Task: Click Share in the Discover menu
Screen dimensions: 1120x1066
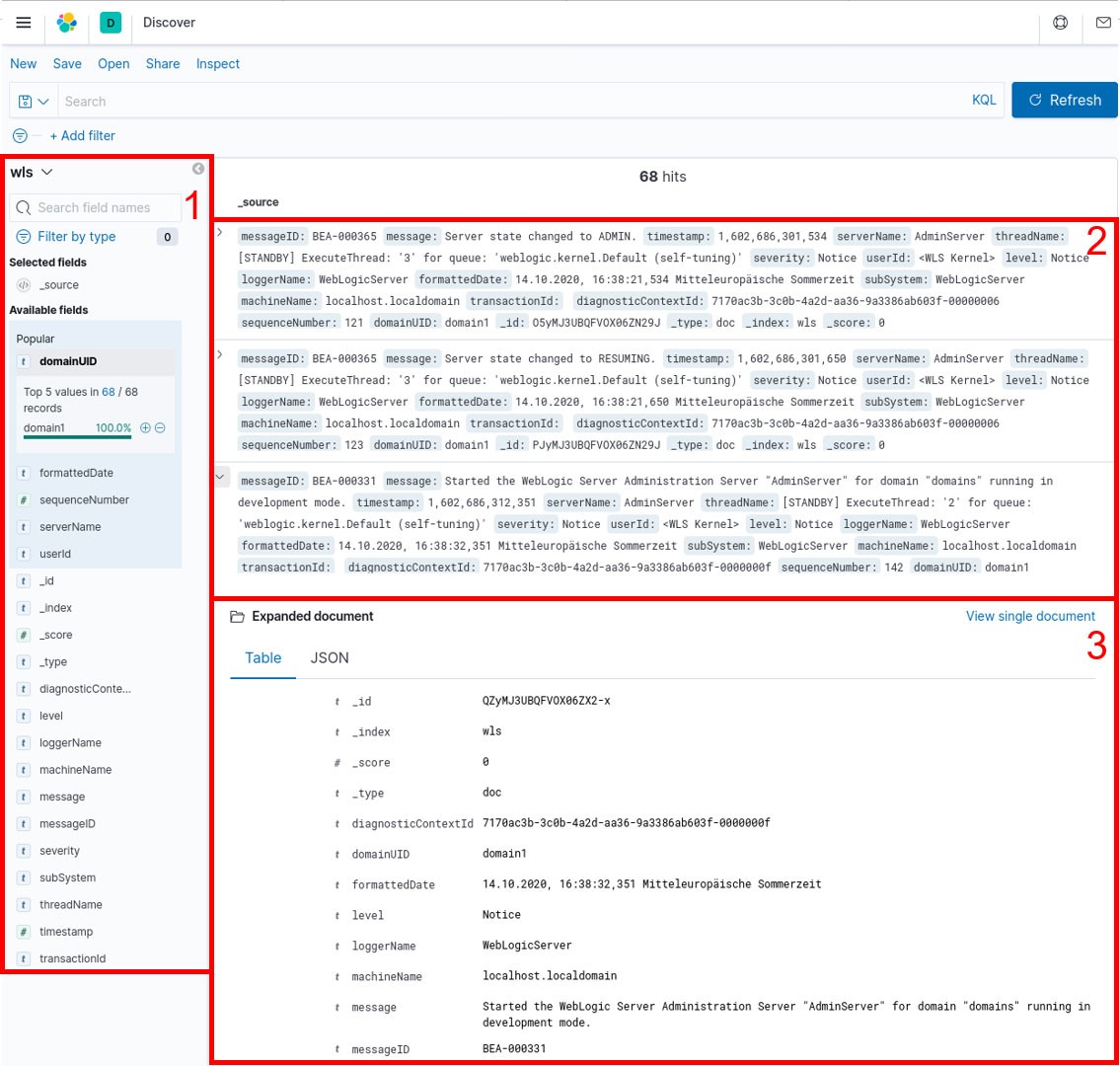Action: click(163, 63)
